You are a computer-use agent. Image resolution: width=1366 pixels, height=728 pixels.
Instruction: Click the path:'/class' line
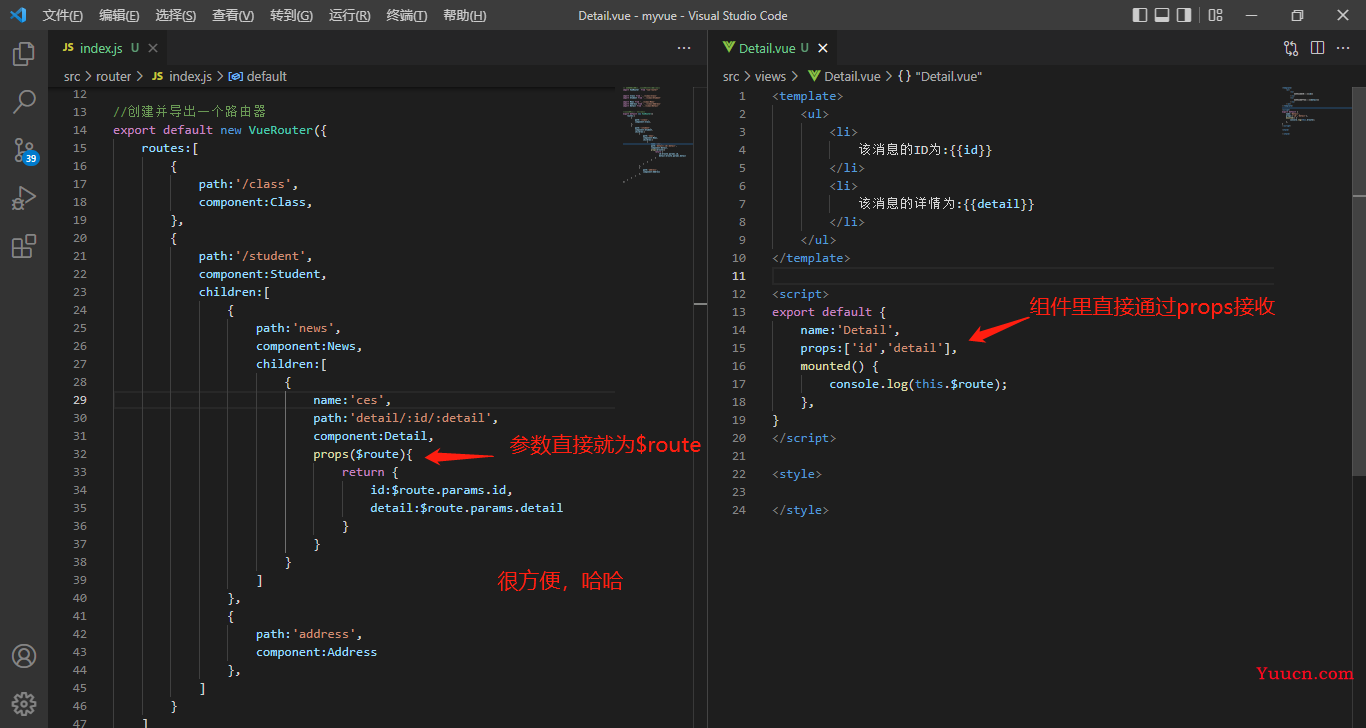248,184
